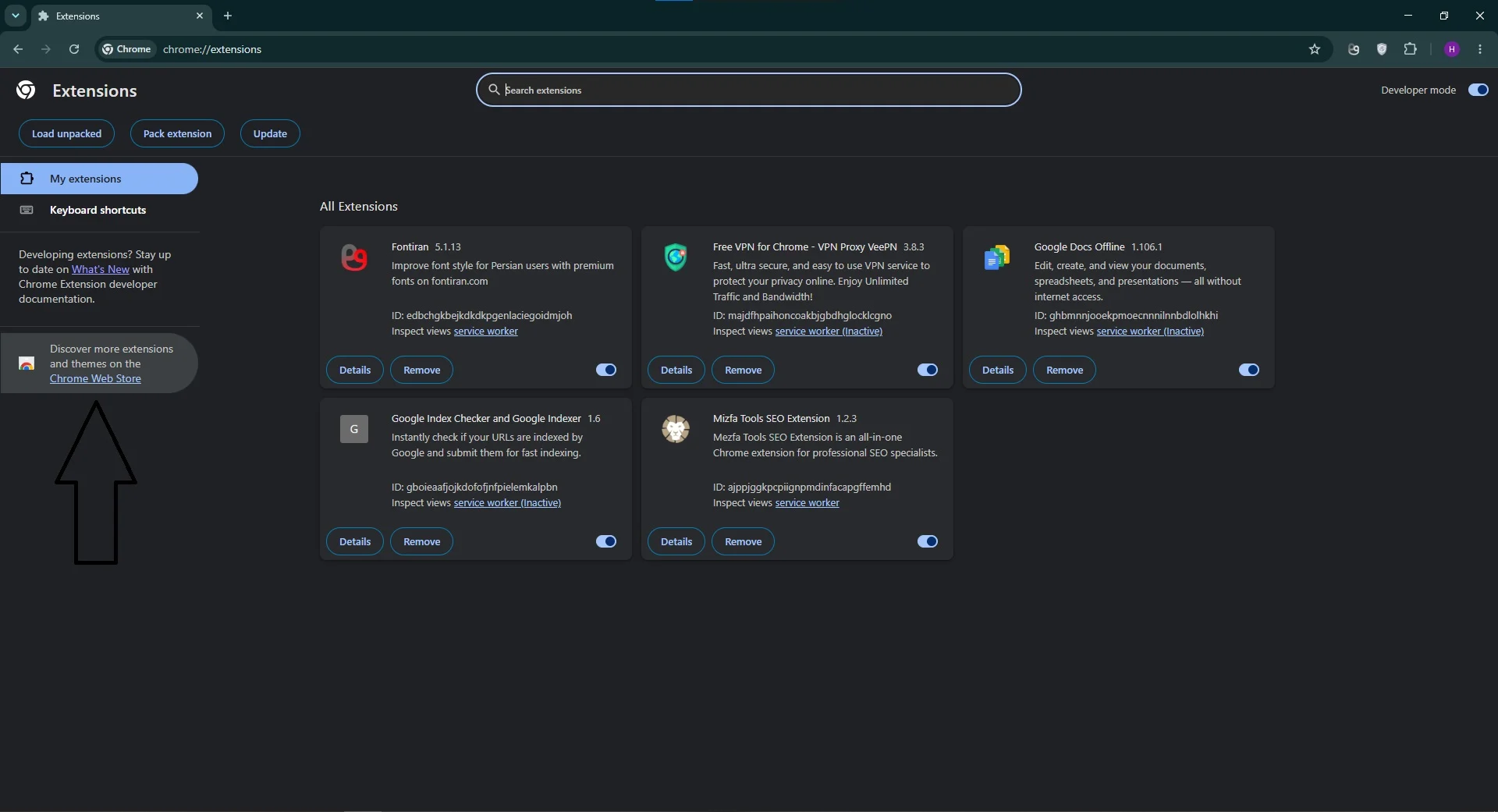Inspect Fontiran service worker link
Image resolution: width=1498 pixels, height=812 pixels.
[x=486, y=331]
